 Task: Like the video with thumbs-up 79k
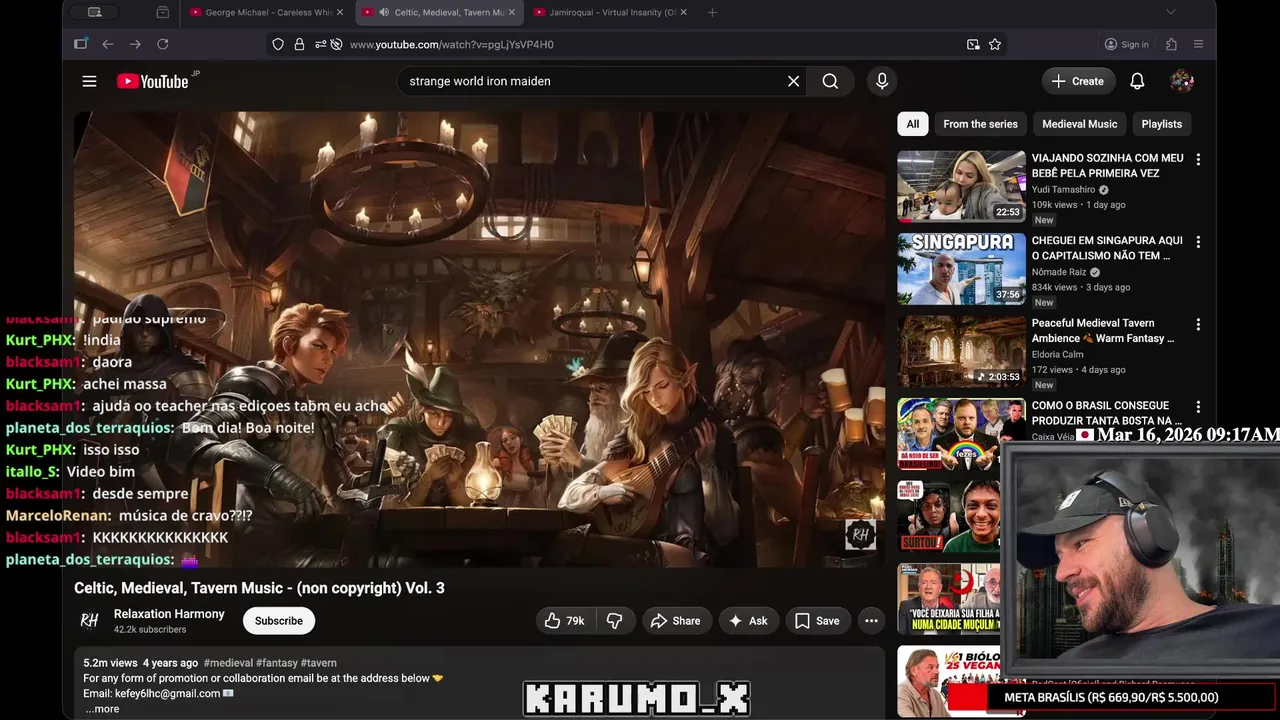[564, 621]
